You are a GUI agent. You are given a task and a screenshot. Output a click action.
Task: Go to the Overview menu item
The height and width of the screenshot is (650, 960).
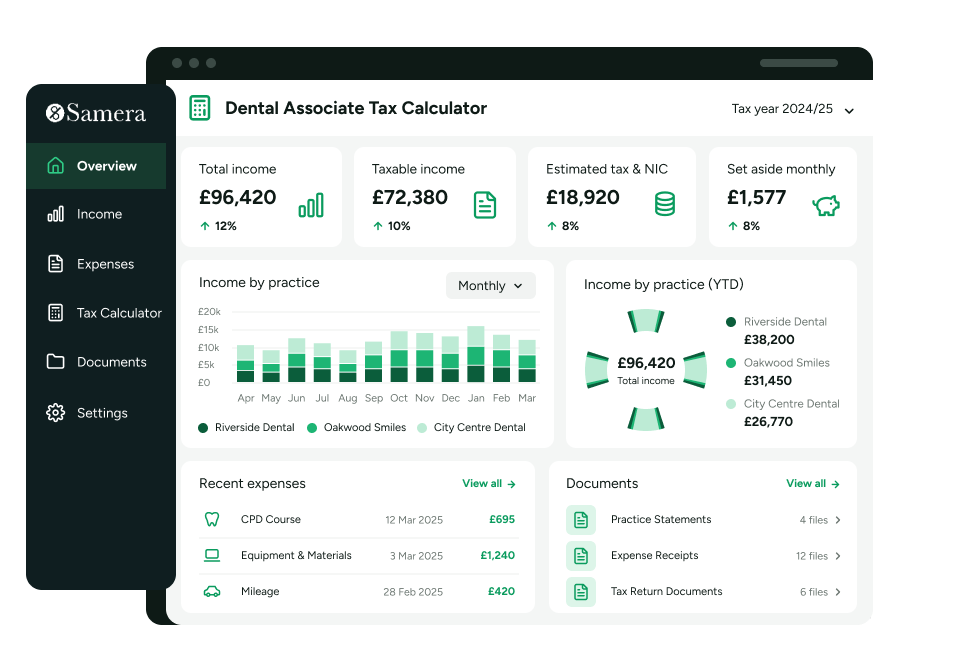[x=96, y=166]
